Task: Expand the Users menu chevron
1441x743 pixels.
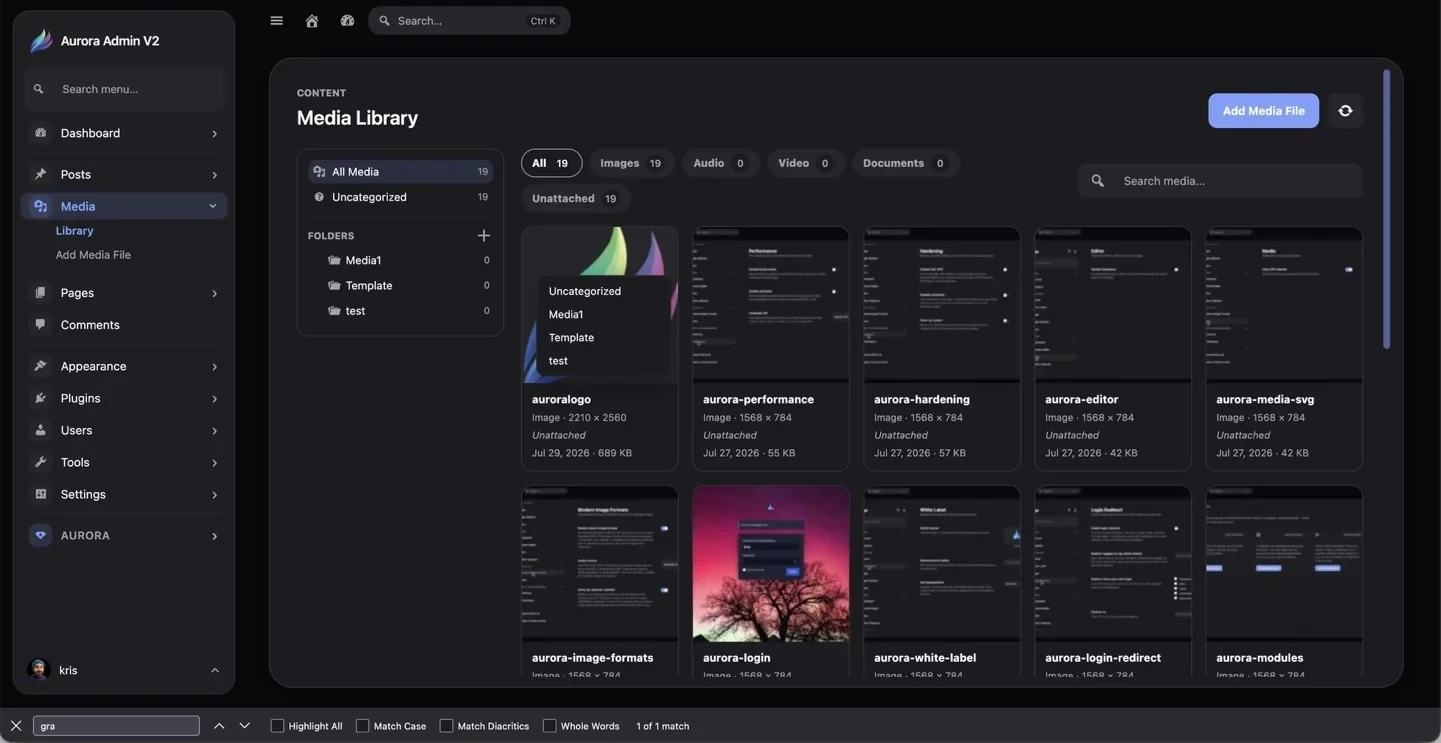Action: (214, 431)
